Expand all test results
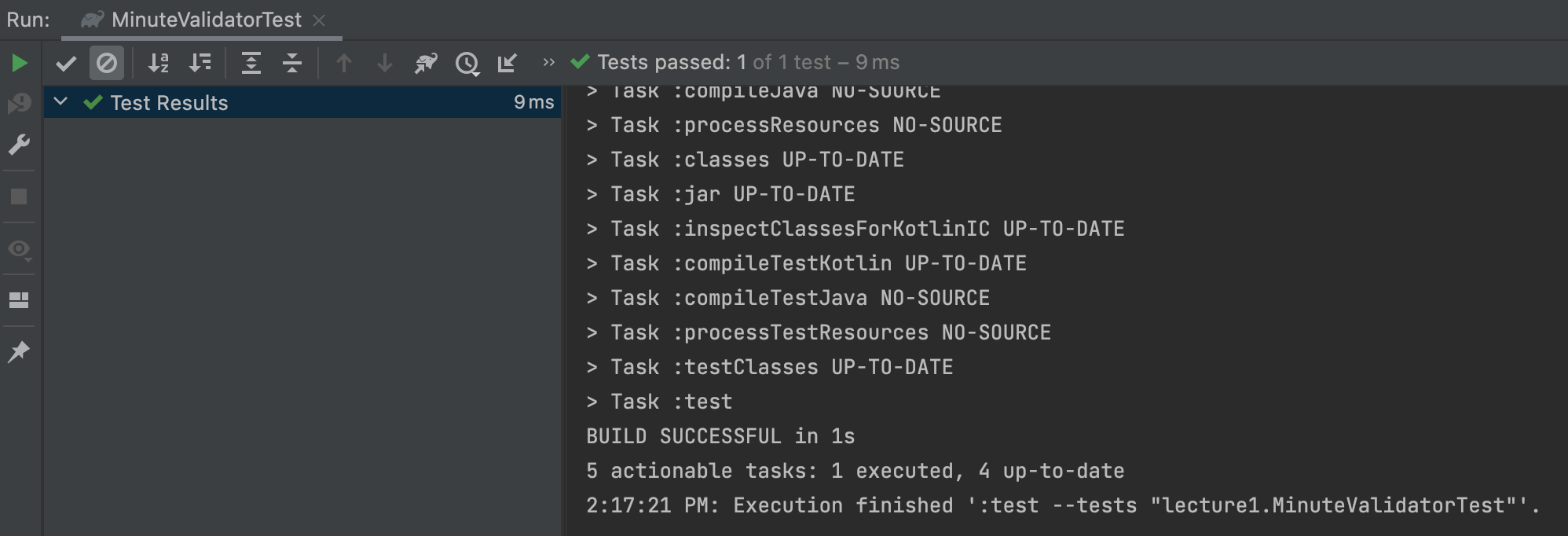The image size is (1568, 536). pyautogui.click(x=251, y=63)
